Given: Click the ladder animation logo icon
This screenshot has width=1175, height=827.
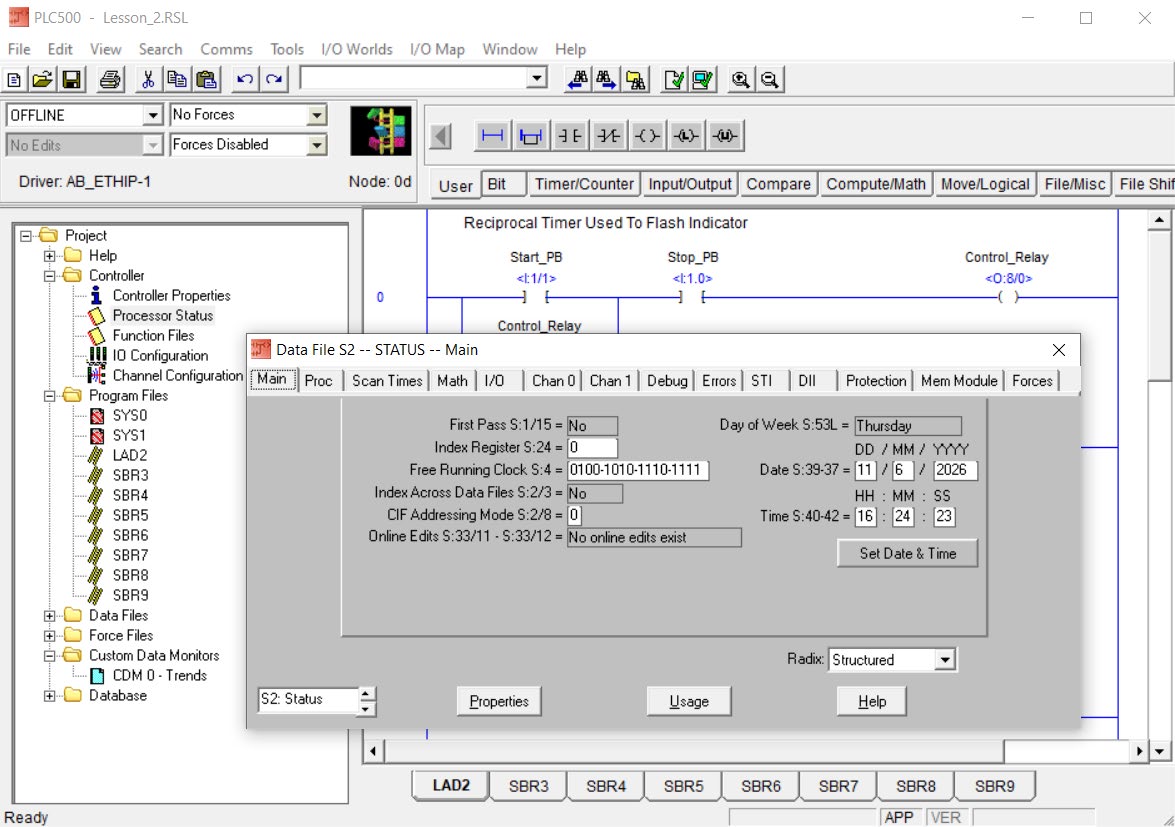Looking at the screenshot, I should 381,130.
